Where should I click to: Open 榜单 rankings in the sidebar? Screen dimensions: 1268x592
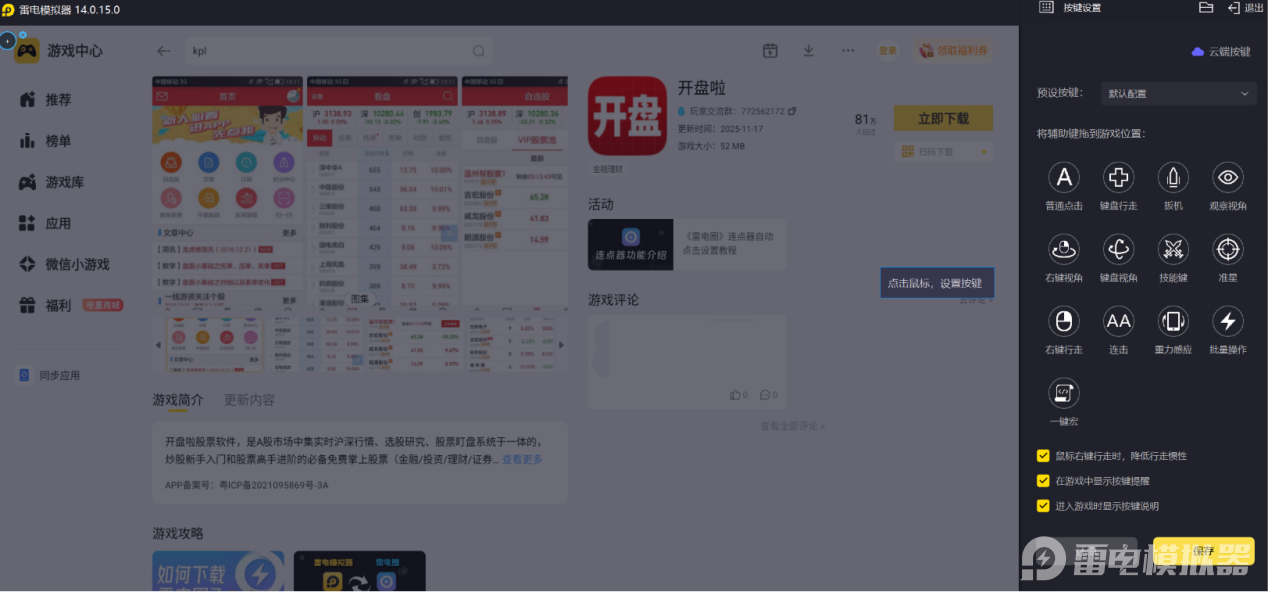click(x=58, y=141)
